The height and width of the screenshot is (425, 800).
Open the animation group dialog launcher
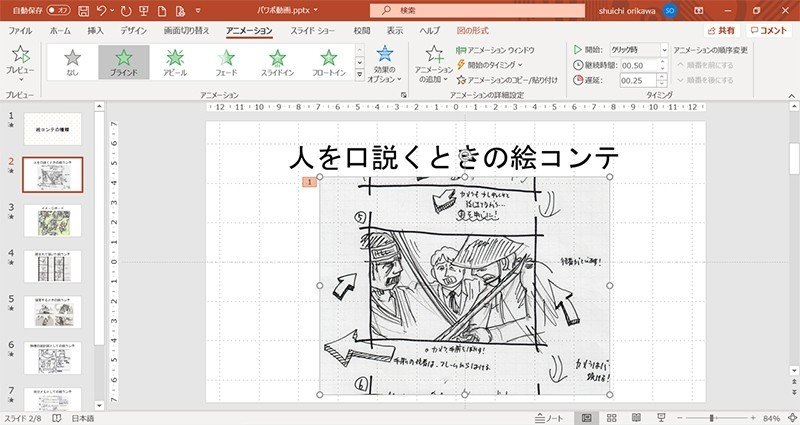(x=404, y=95)
